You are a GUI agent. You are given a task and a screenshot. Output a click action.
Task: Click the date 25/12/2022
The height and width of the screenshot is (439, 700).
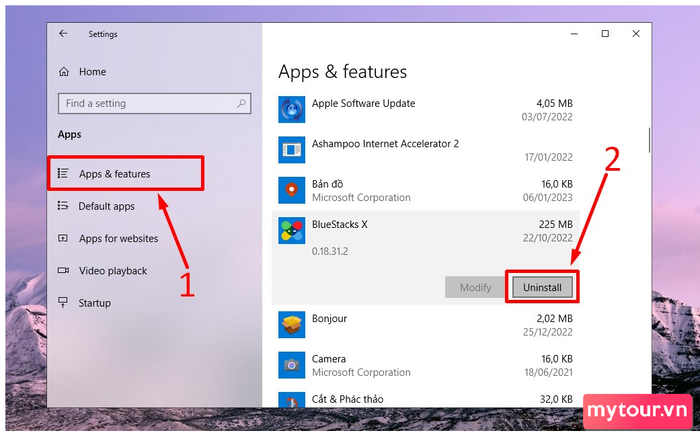548,332
